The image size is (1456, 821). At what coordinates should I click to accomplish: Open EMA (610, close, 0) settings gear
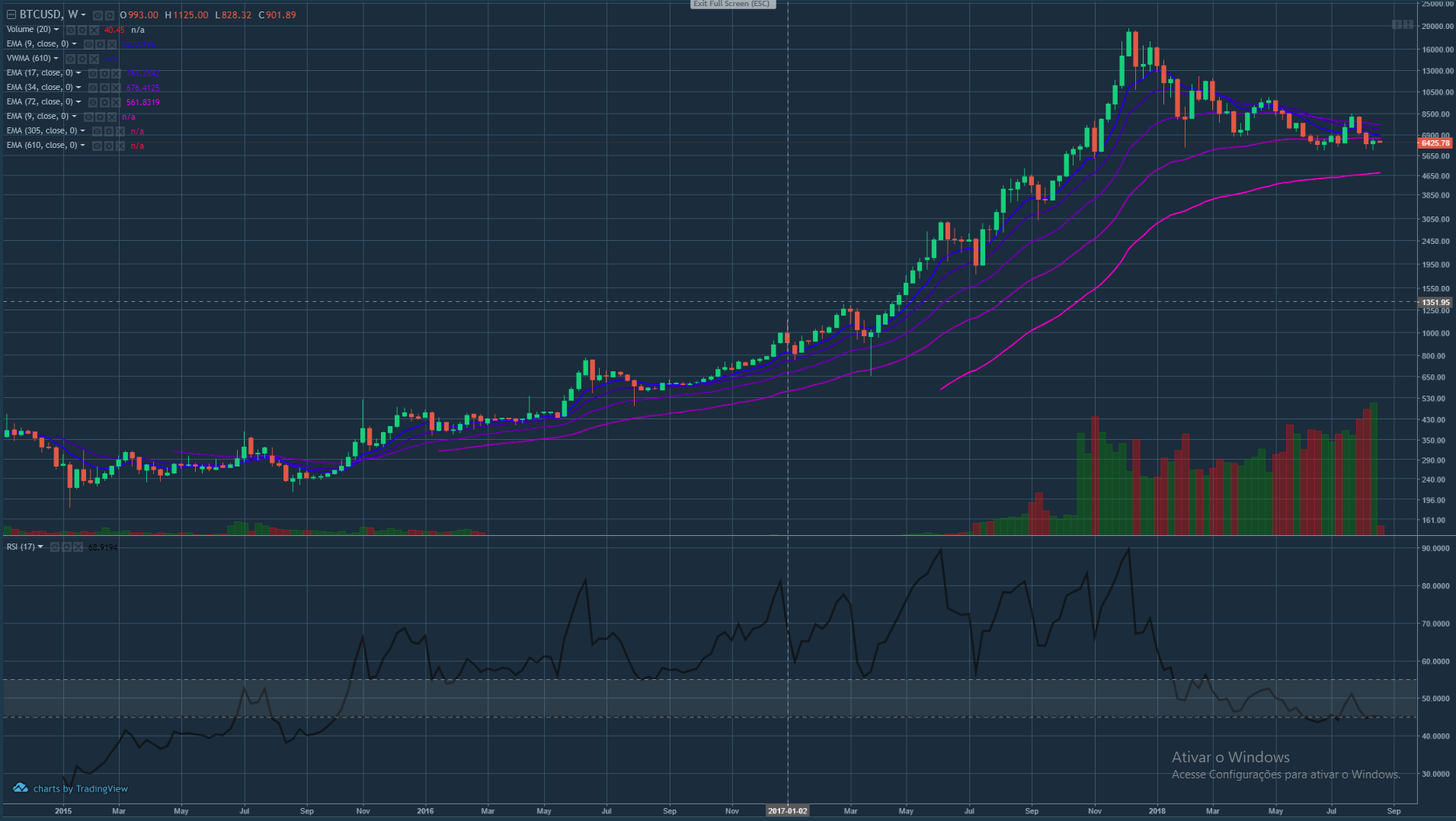point(109,146)
